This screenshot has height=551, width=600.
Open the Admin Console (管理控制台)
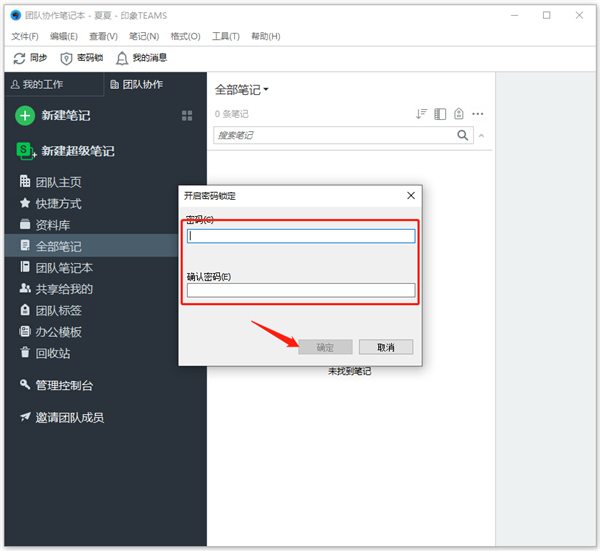56,385
